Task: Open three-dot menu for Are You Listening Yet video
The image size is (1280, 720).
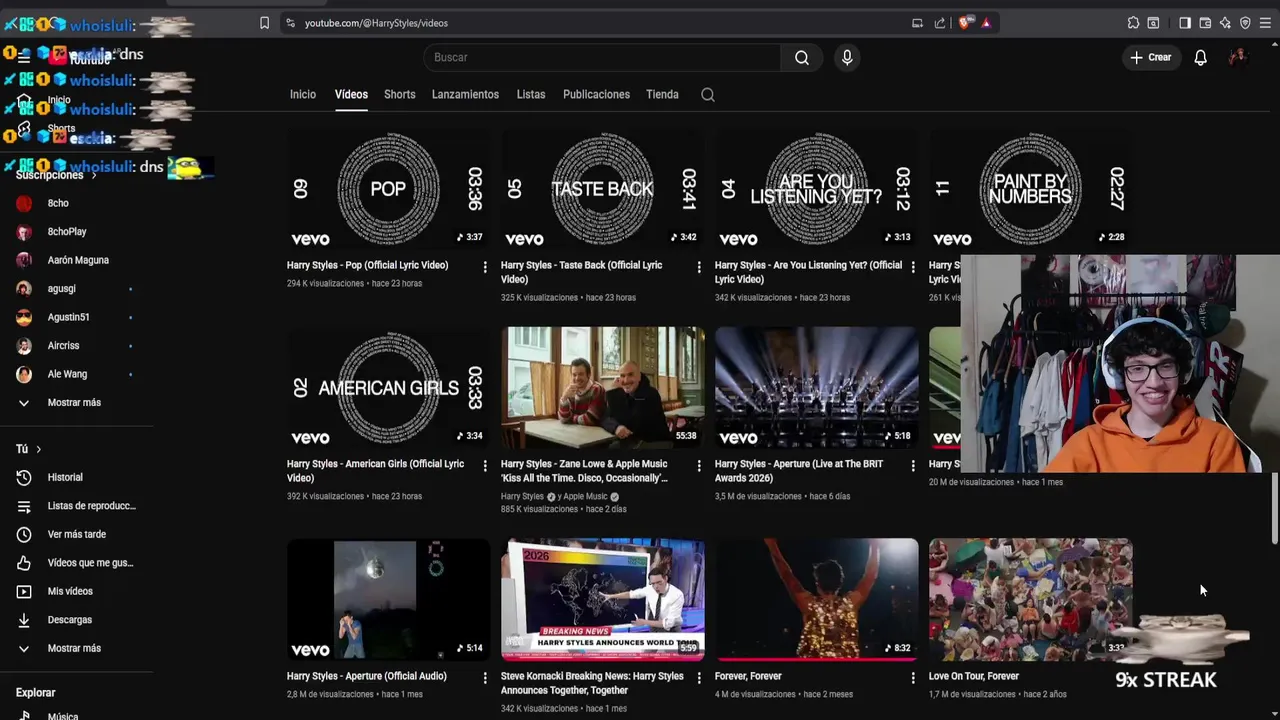Action: click(913, 267)
